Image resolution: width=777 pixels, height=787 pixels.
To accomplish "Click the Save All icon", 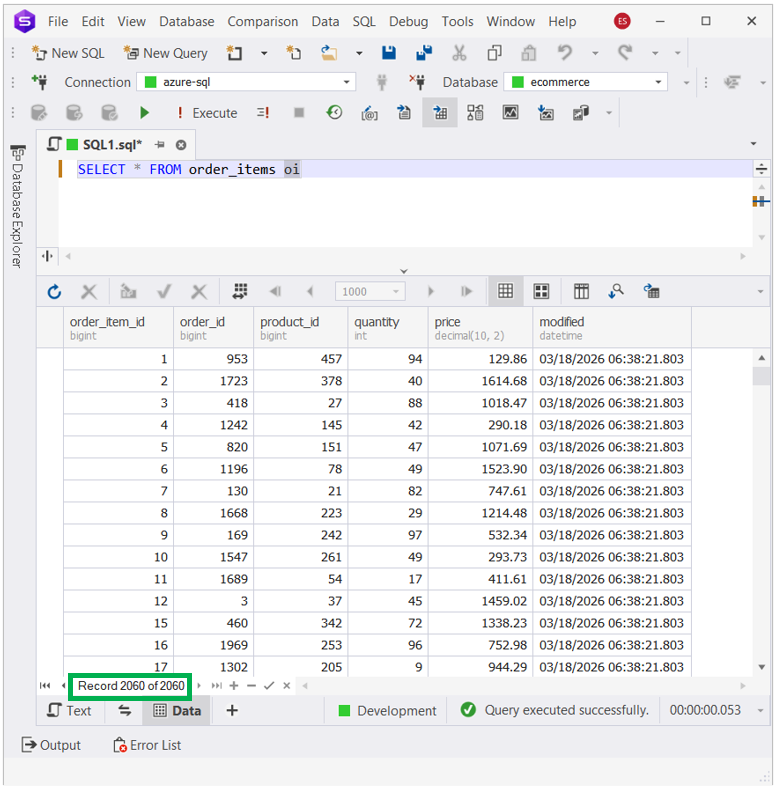I will coord(424,53).
